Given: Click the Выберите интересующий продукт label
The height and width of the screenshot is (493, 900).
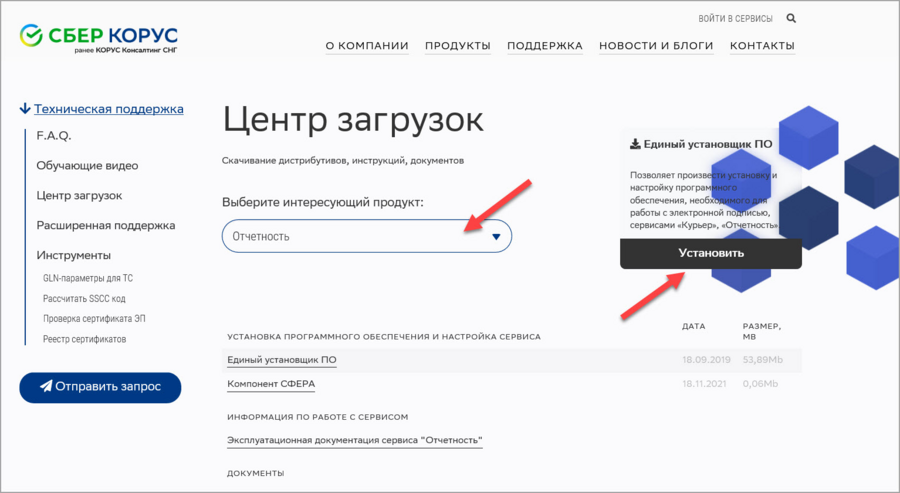Looking at the screenshot, I should (x=323, y=203).
